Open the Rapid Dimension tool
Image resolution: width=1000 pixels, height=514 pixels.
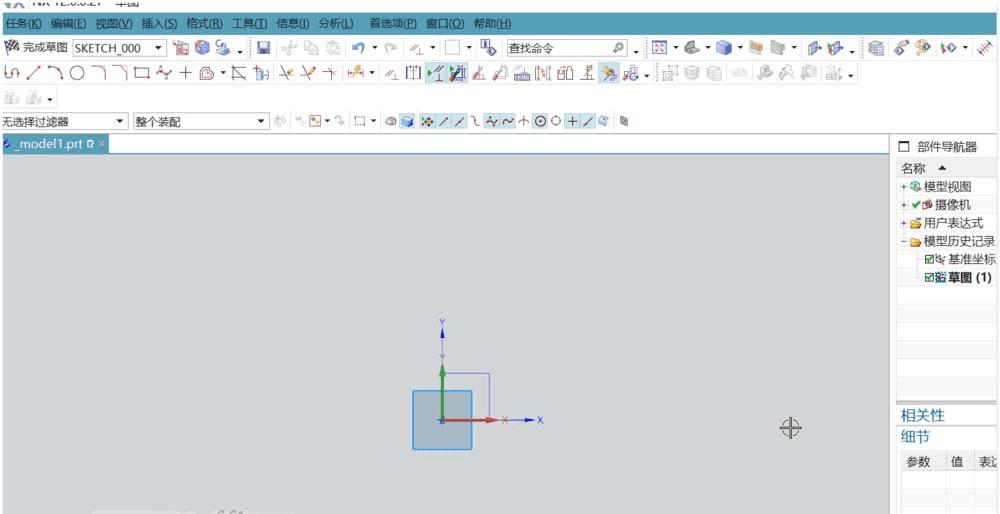(355, 73)
